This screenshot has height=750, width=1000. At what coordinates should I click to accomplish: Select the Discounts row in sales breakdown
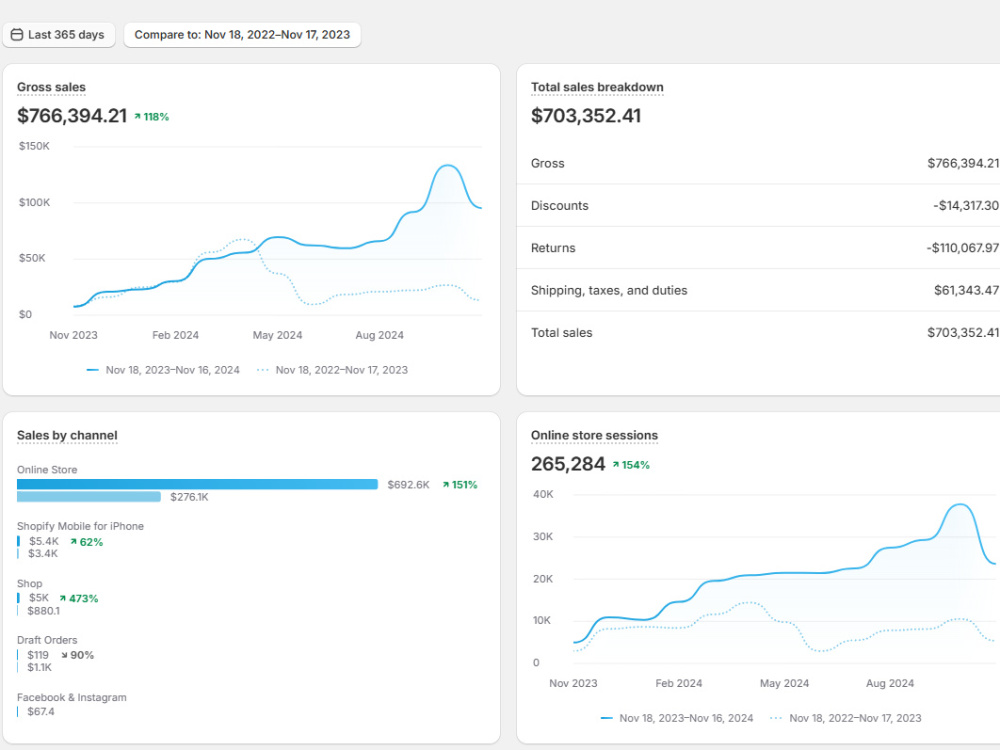[758, 205]
